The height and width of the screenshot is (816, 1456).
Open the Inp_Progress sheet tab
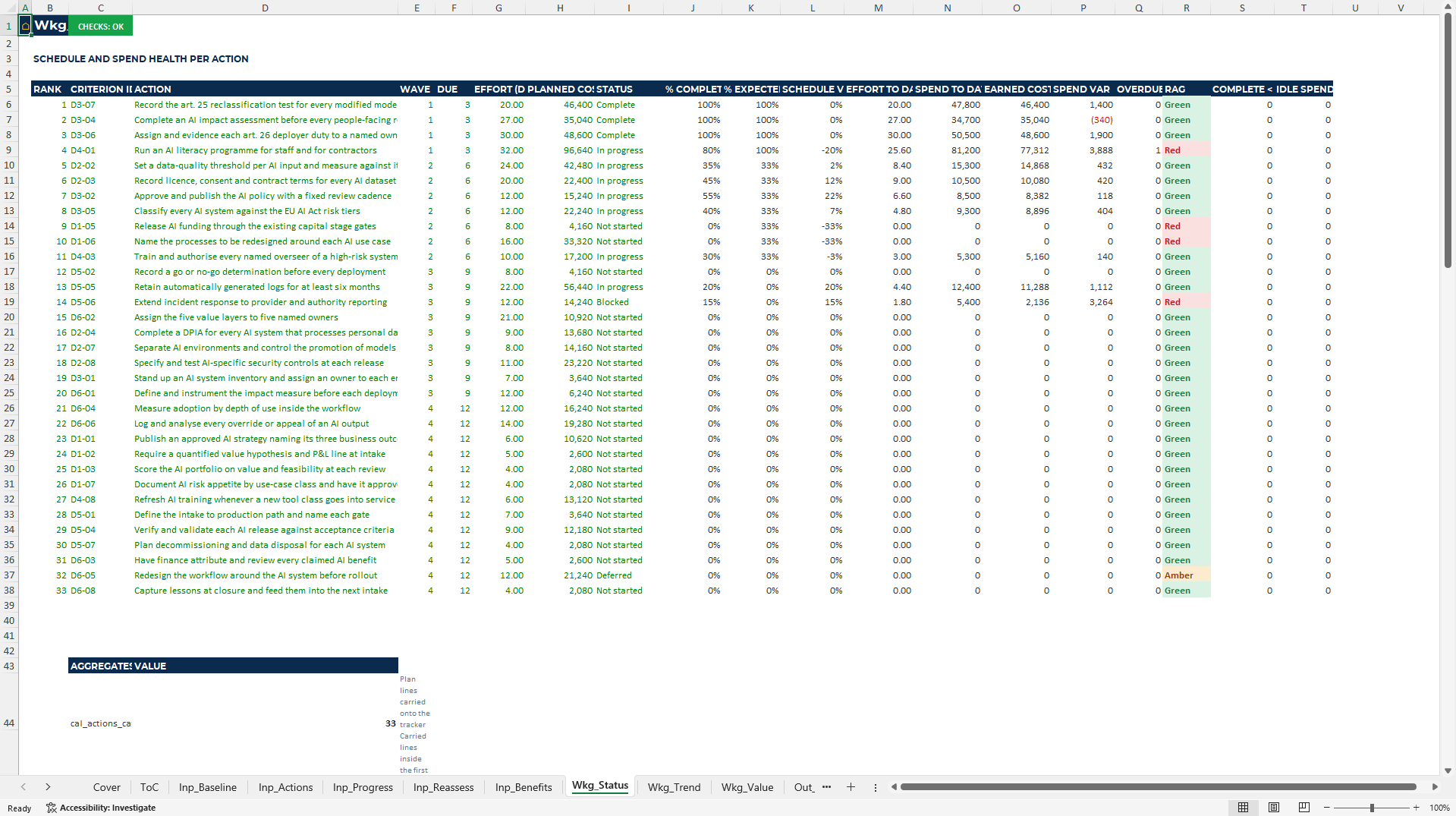tap(363, 787)
